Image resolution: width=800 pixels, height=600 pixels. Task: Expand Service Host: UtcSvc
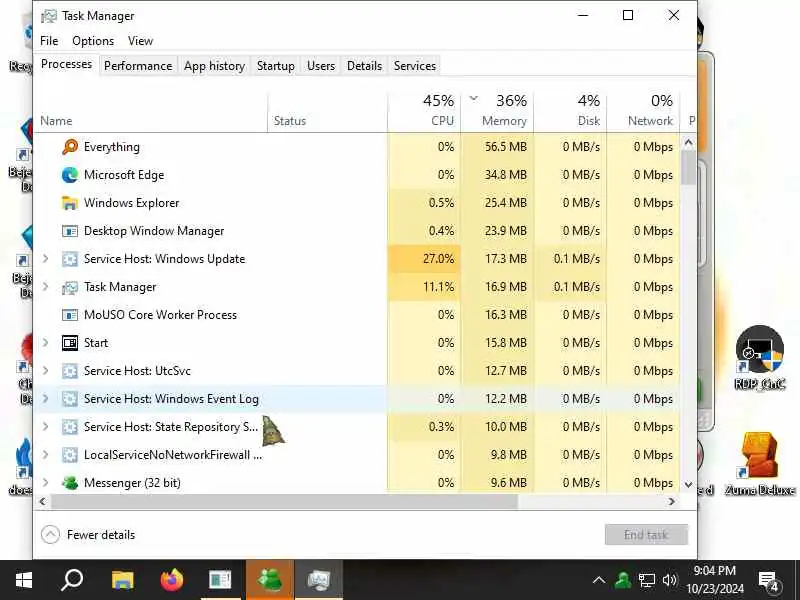point(45,371)
